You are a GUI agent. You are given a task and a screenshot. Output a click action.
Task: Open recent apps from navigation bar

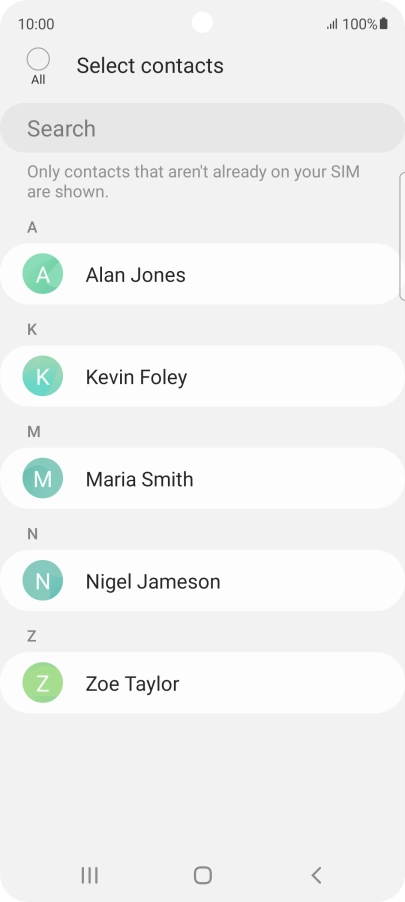click(89, 875)
